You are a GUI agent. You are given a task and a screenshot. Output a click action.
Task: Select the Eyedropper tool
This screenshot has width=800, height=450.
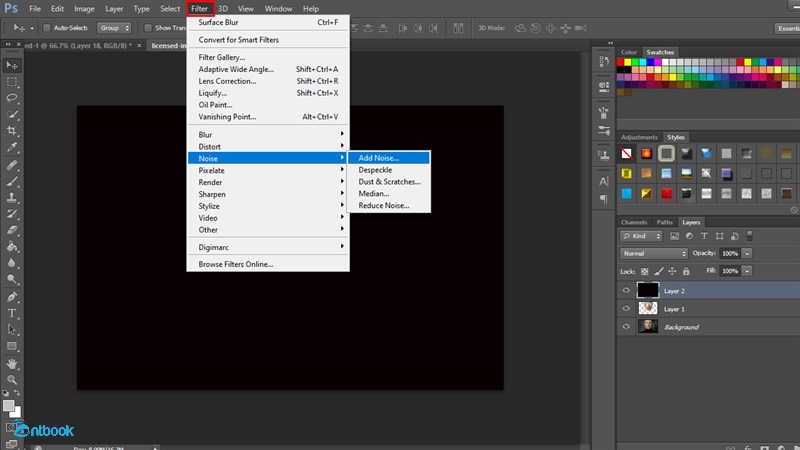12,147
